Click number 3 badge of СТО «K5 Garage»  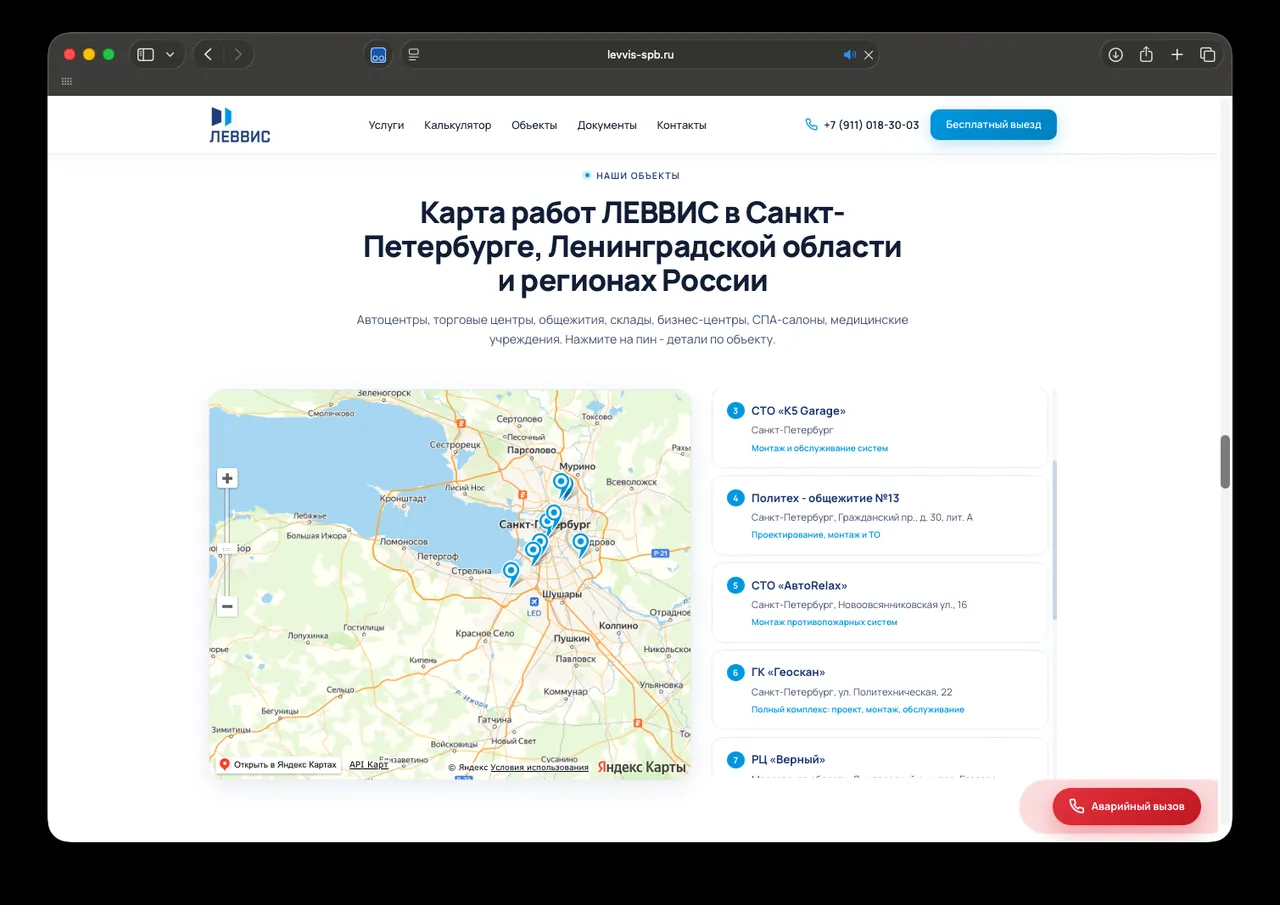point(736,410)
